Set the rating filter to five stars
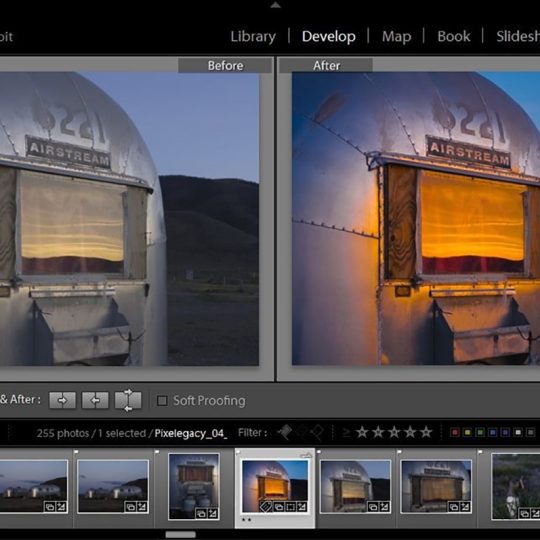 click(x=426, y=432)
